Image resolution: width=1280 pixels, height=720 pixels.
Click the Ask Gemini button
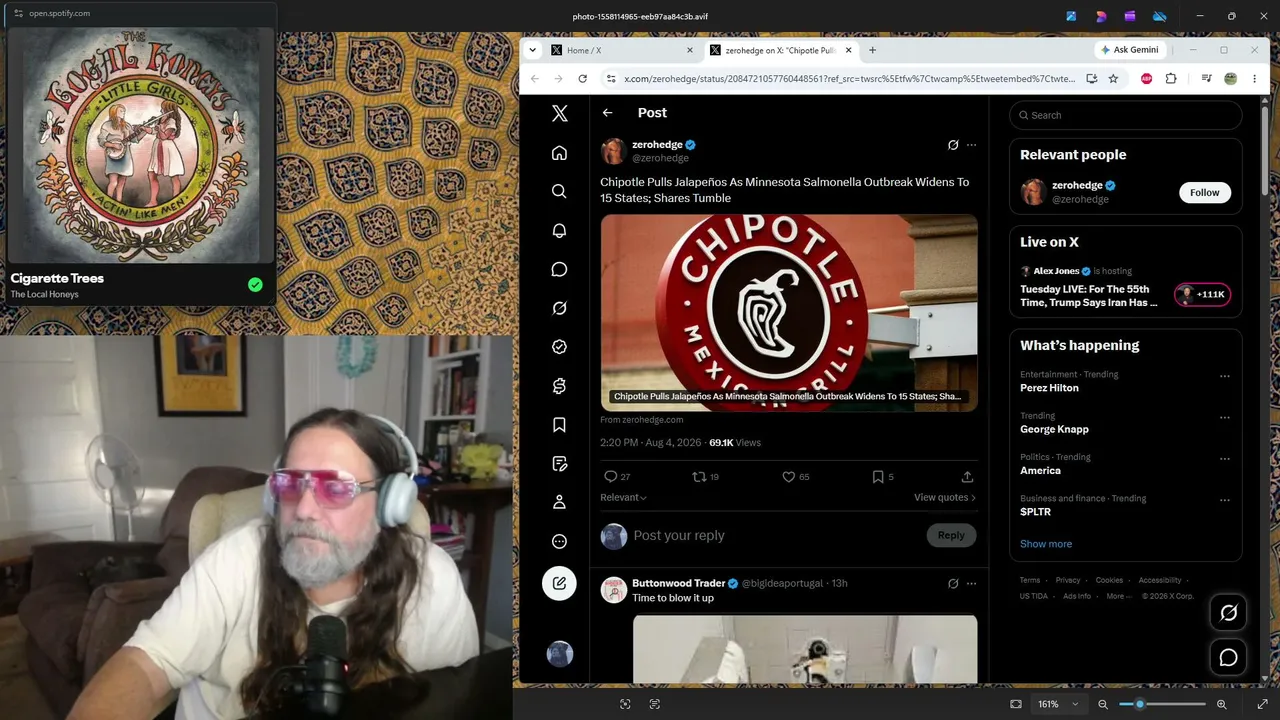tap(1130, 50)
